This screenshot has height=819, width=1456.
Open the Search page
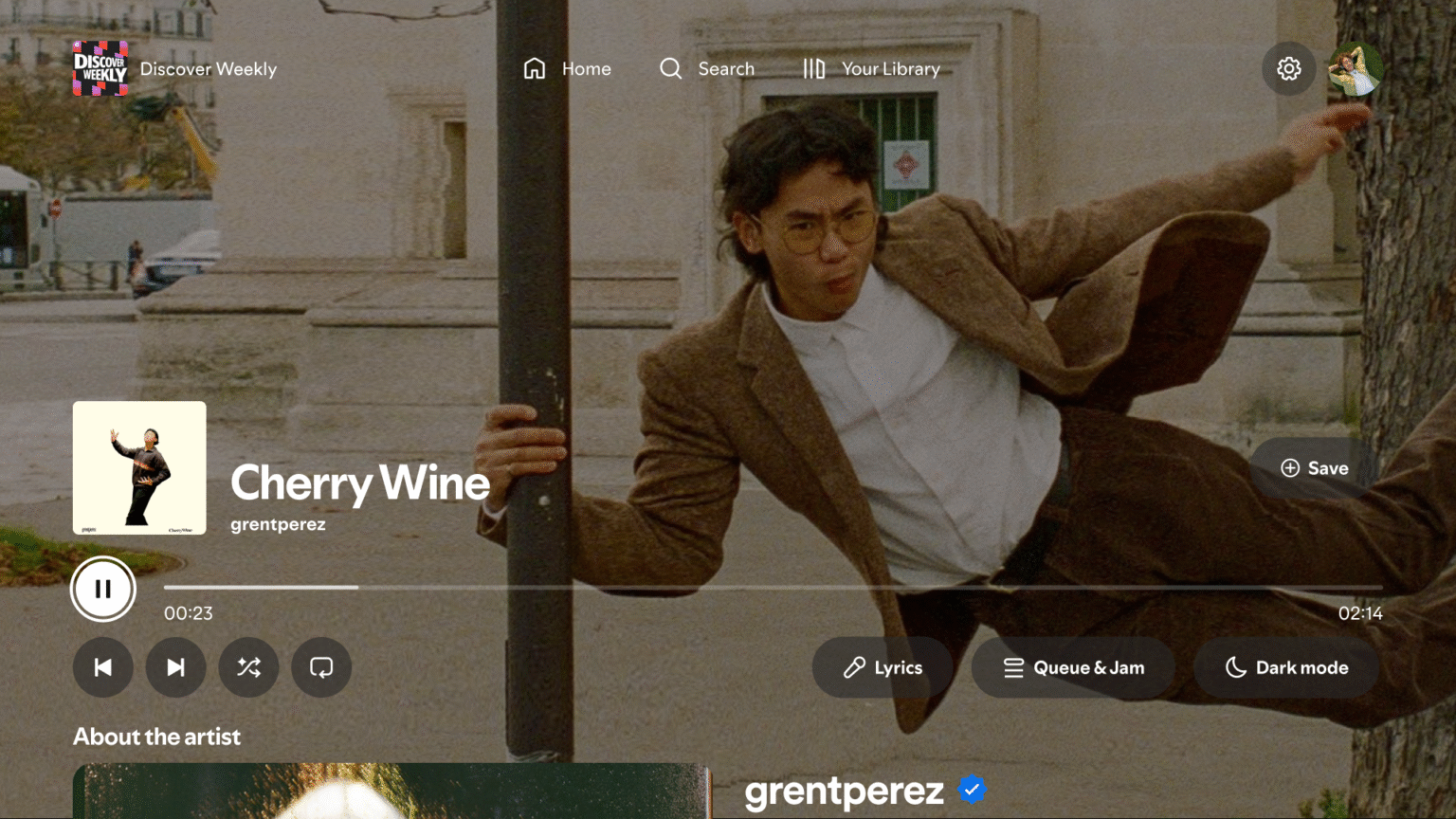(x=706, y=68)
